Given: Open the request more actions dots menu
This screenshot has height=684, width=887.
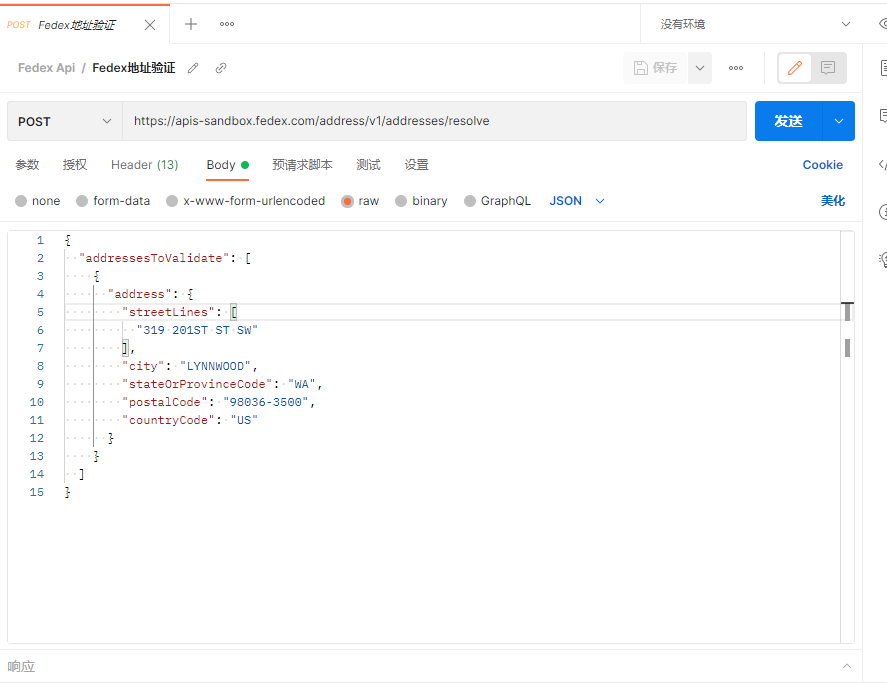Looking at the screenshot, I should pos(736,68).
